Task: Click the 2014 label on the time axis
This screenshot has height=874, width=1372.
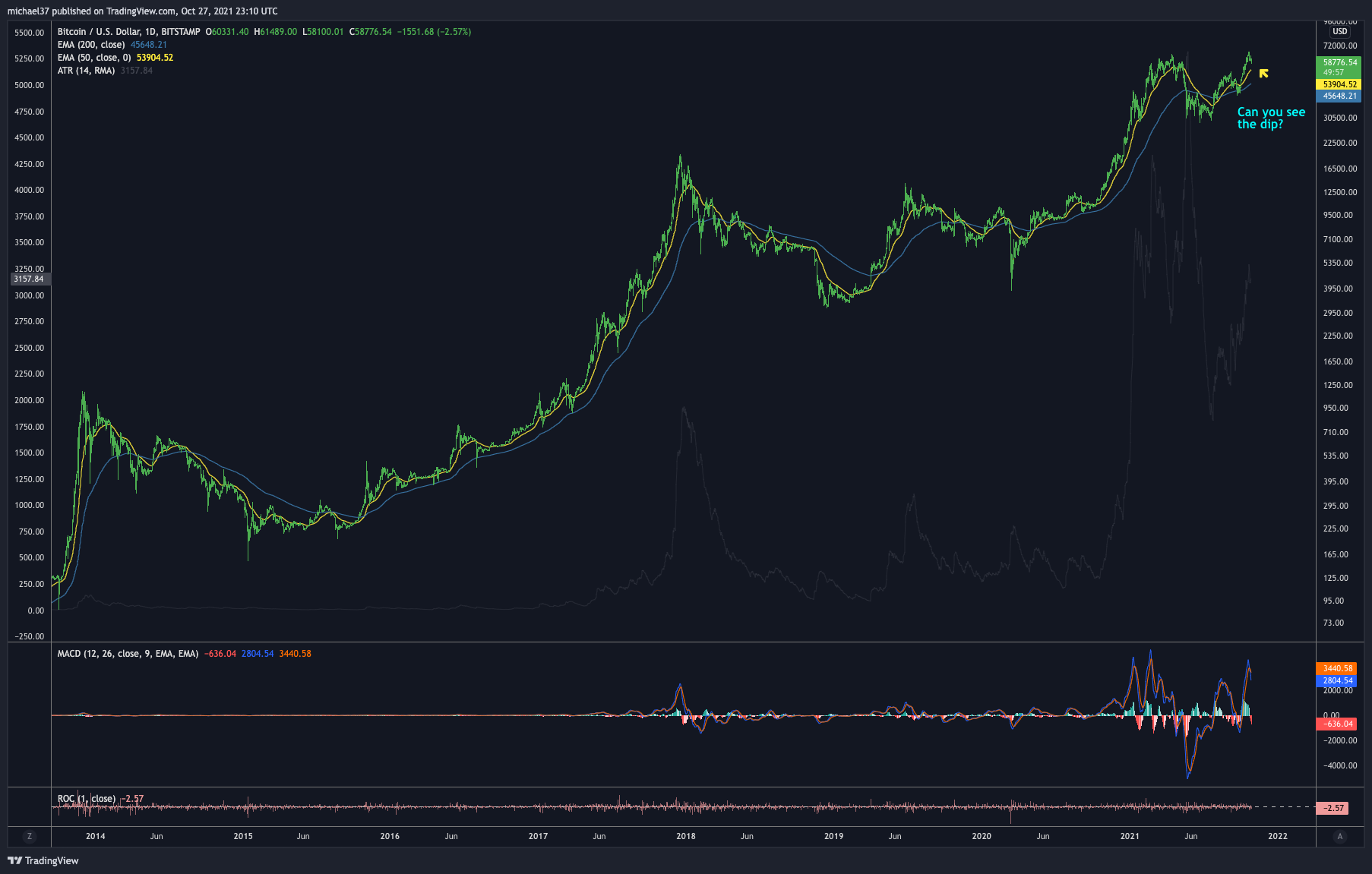Action: click(96, 836)
